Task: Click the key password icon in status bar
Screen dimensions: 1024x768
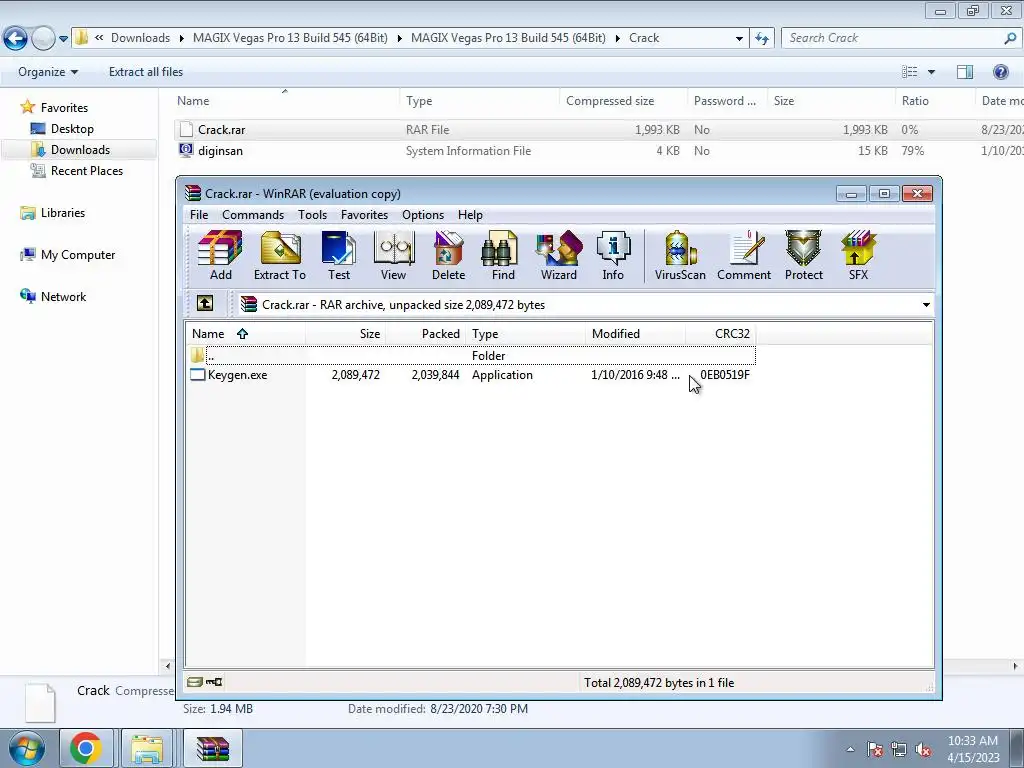Action: coord(214,682)
